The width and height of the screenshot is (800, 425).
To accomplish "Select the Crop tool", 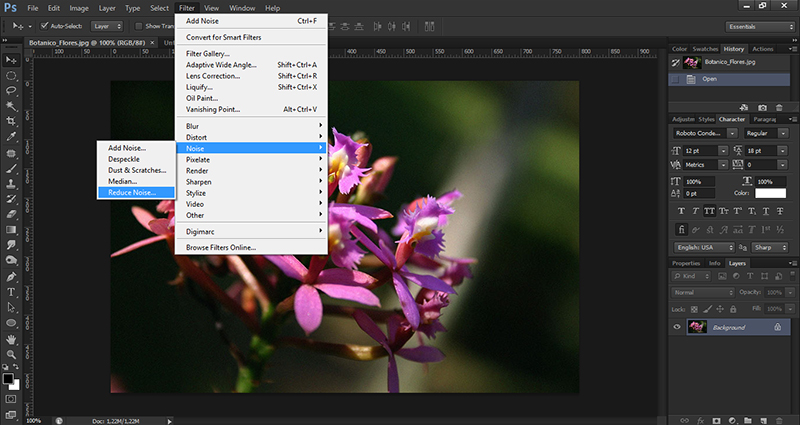I will [11, 120].
